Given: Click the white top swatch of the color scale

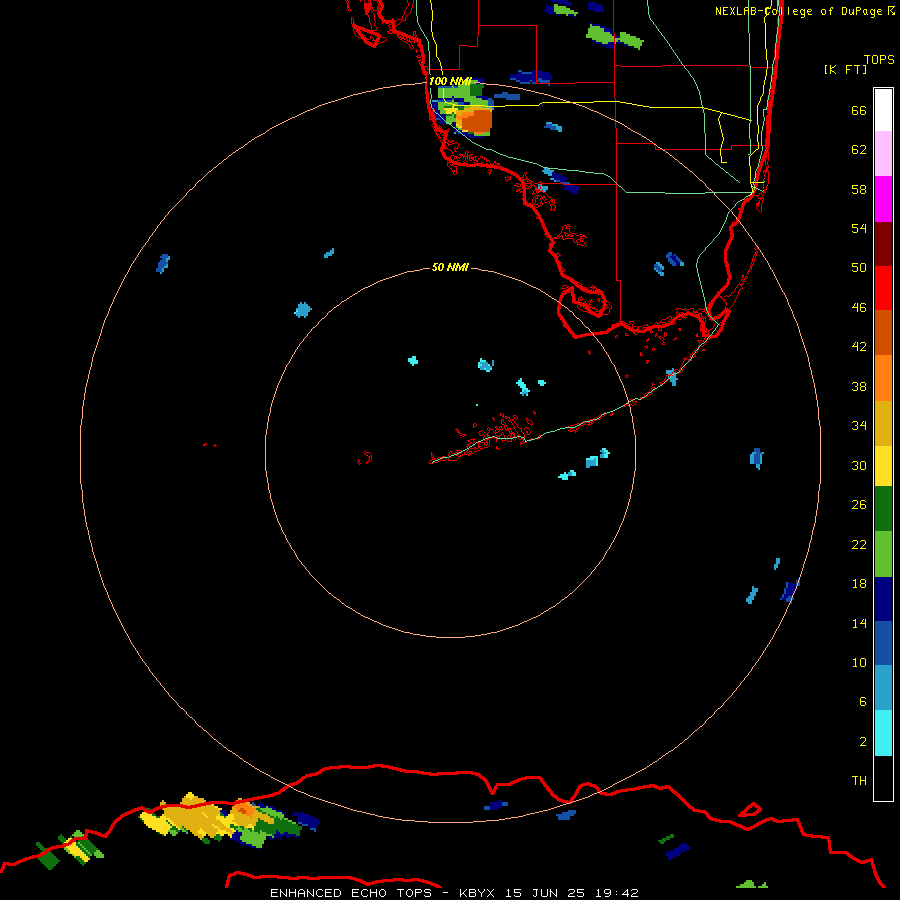Looking at the screenshot, I should pos(883,110).
